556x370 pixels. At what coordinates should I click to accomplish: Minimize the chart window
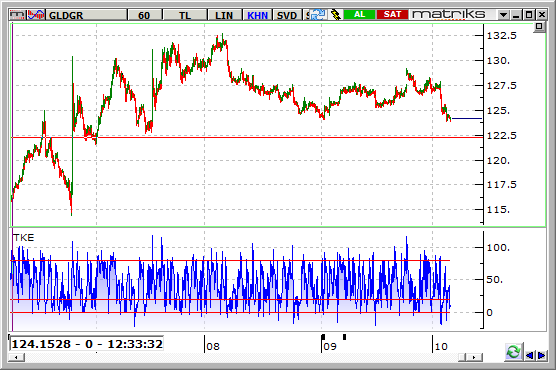[x=516, y=15]
